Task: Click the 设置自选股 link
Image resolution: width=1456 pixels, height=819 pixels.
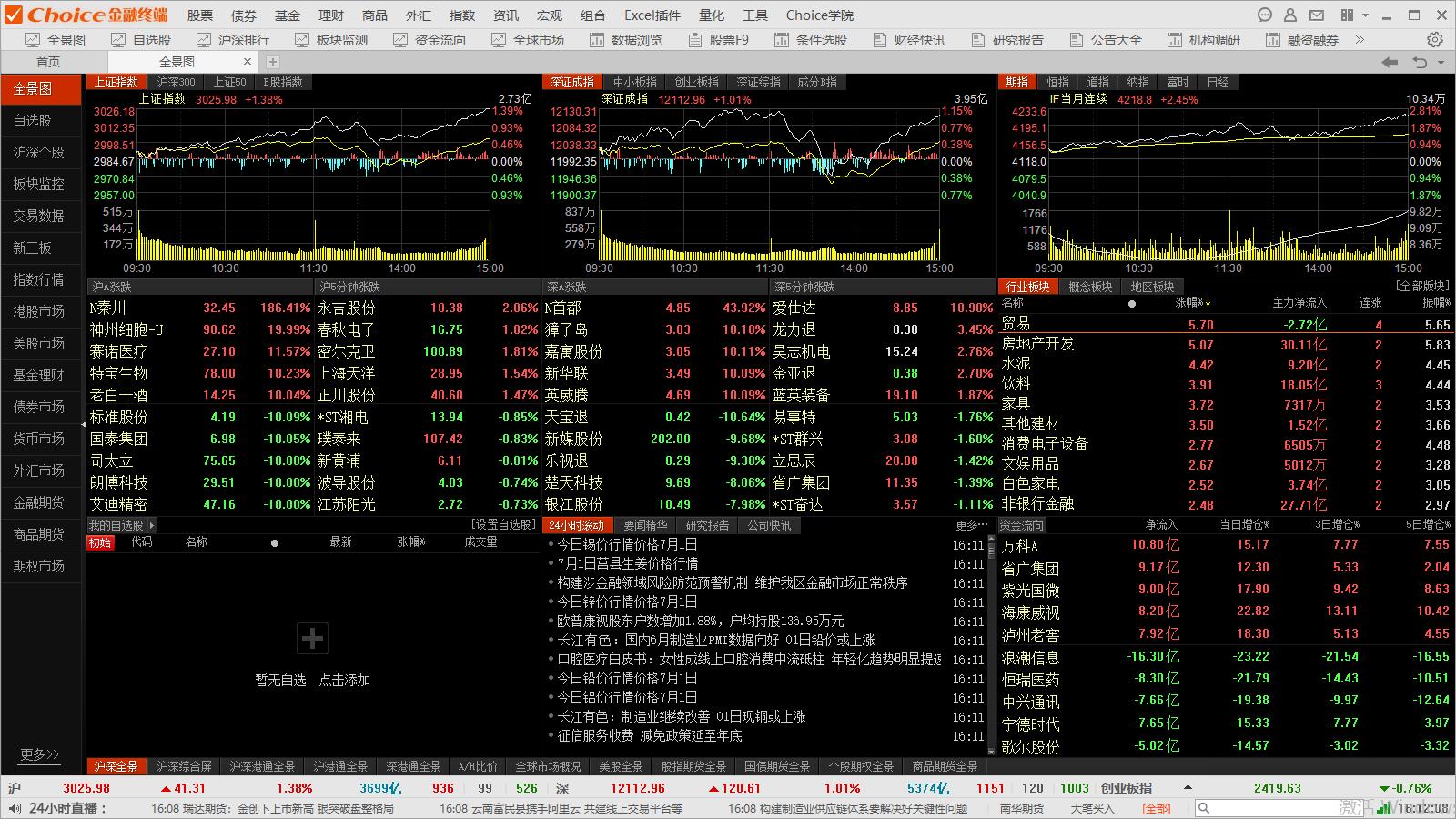Action: (x=503, y=525)
